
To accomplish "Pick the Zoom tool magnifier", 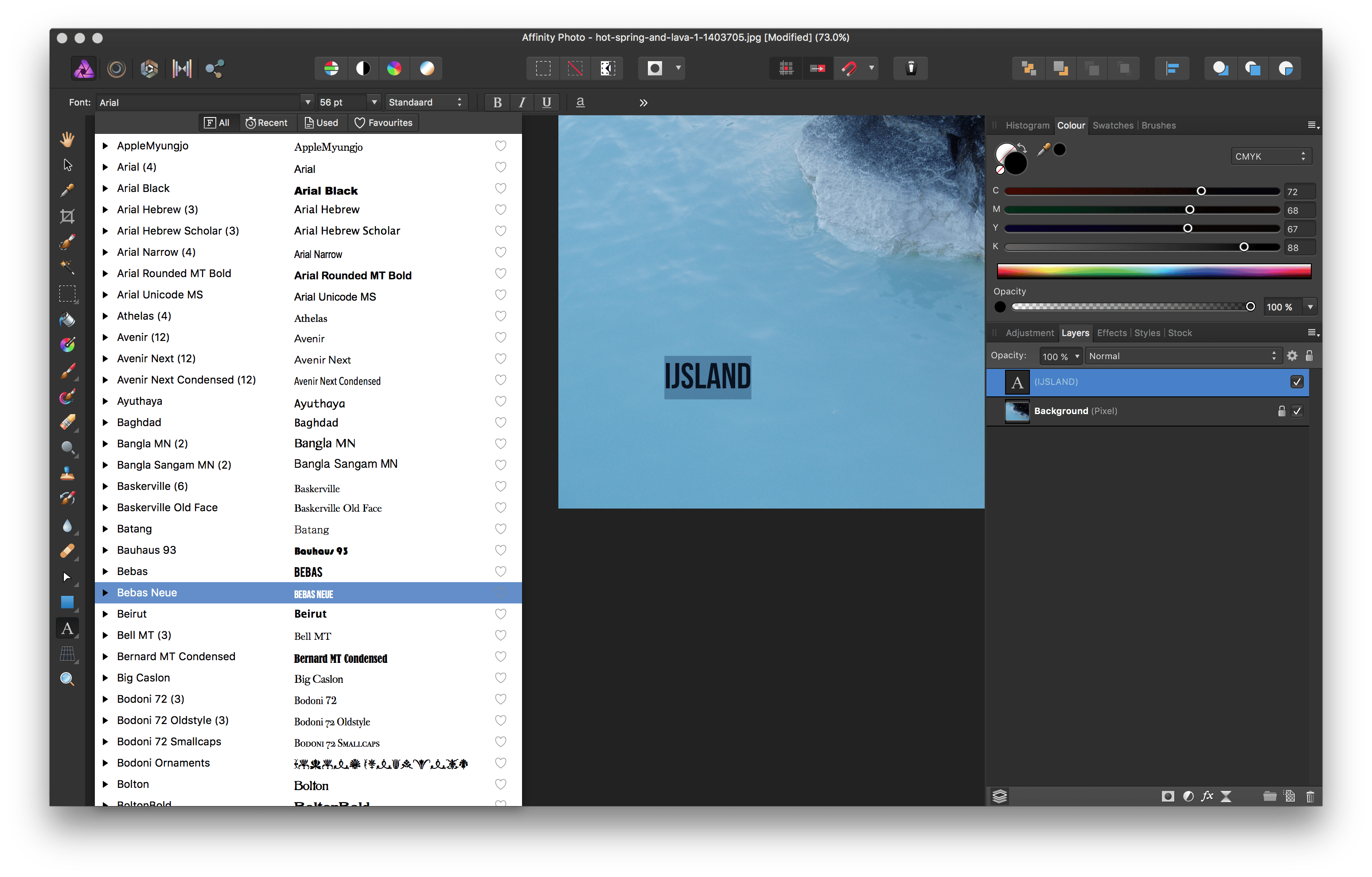I will tap(67, 679).
